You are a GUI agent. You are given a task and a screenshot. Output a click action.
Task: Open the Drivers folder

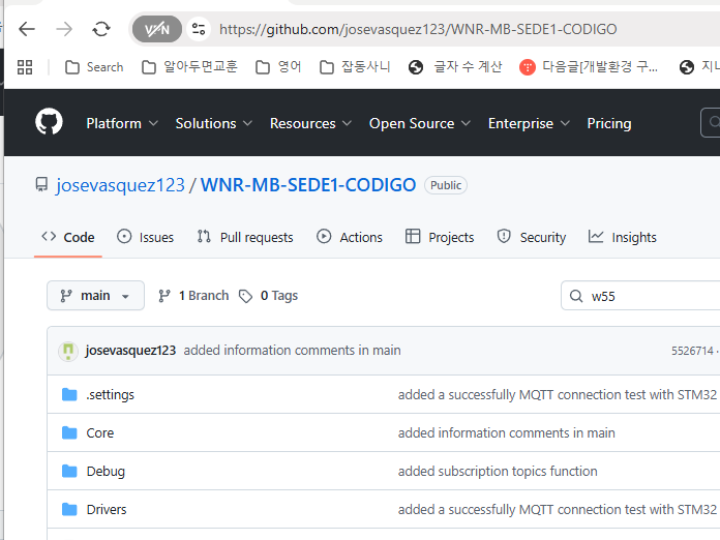tap(106, 510)
